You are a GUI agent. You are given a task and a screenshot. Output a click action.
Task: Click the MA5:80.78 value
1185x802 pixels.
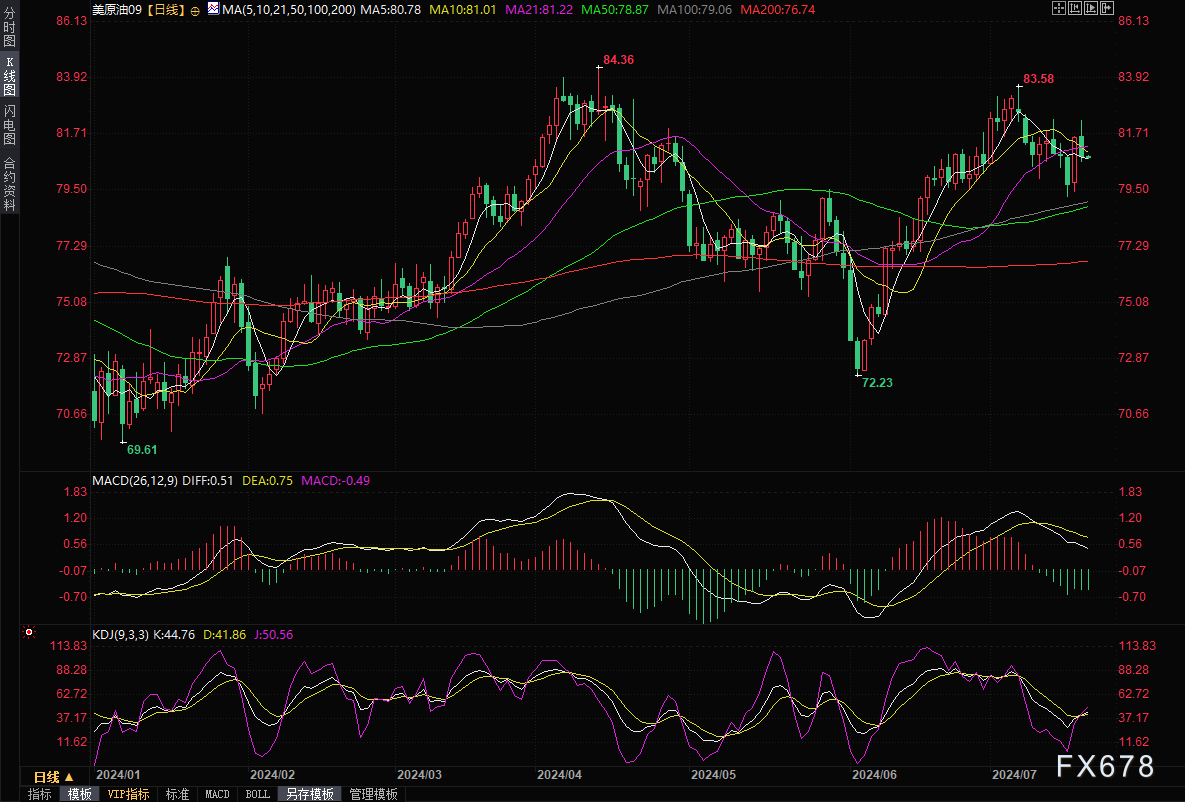(x=391, y=10)
